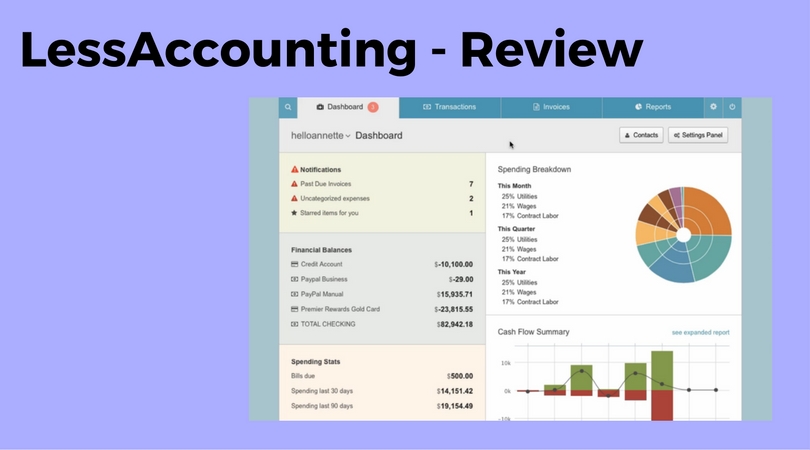
Task: Click the settings gear icon
Action: [x=713, y=107]
